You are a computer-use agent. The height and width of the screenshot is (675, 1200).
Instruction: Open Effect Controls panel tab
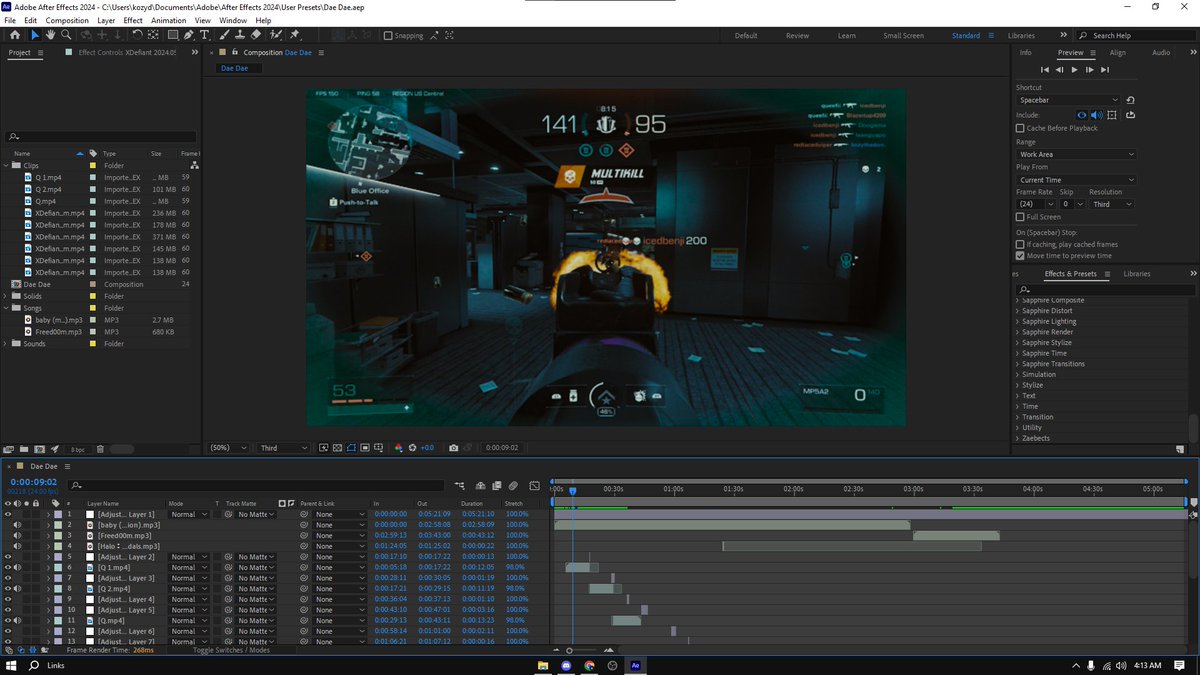126,52
